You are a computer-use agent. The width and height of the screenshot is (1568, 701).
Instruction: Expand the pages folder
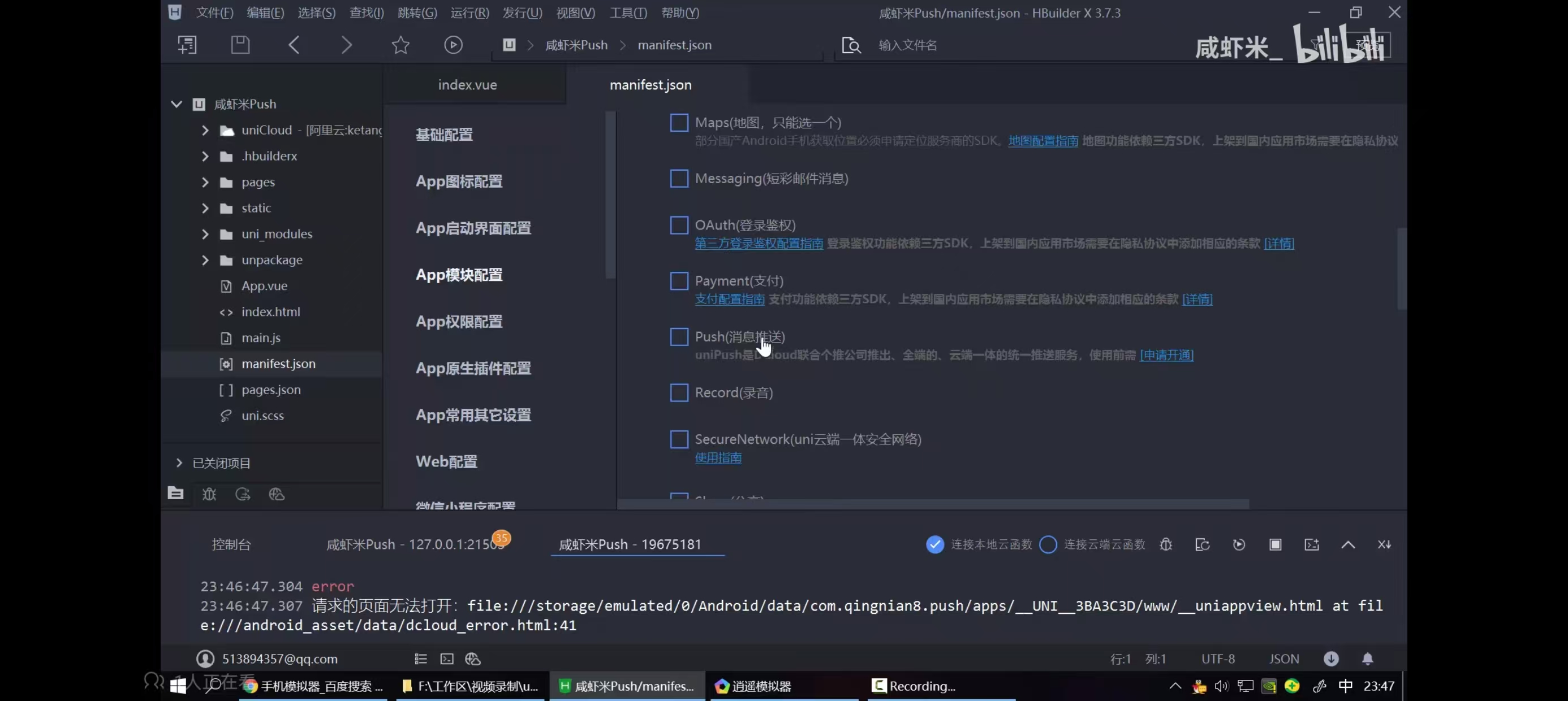coord(205,183)
